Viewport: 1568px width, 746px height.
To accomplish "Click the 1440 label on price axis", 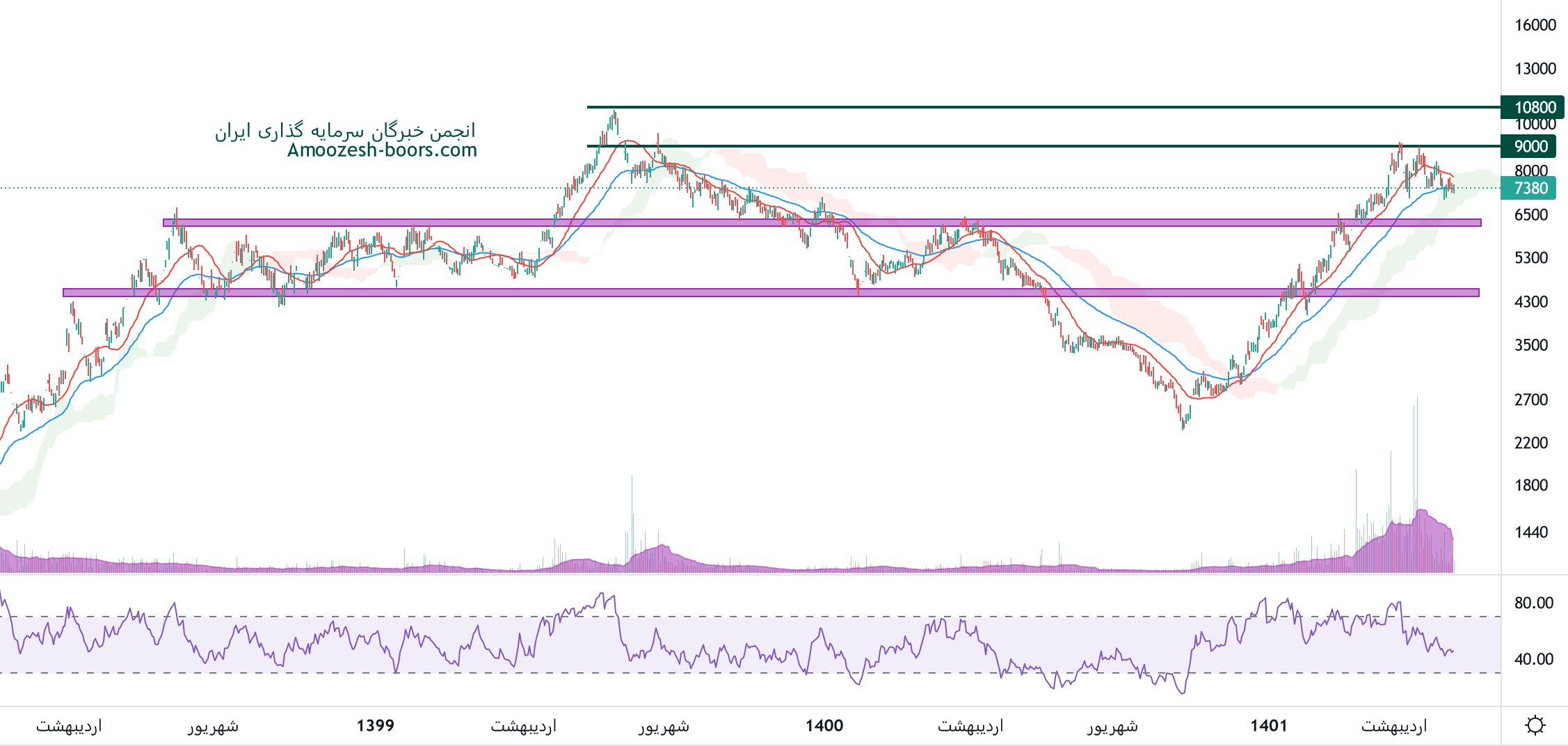I will point(1530,532).
